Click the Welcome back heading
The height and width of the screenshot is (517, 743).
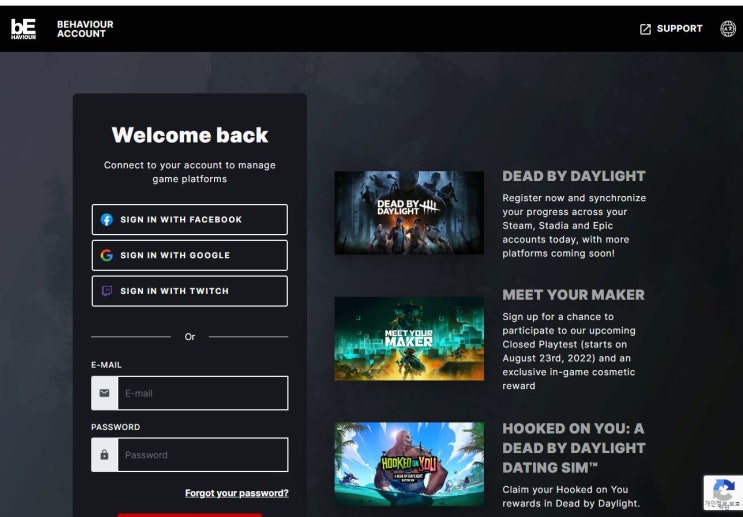click(190, 135)
